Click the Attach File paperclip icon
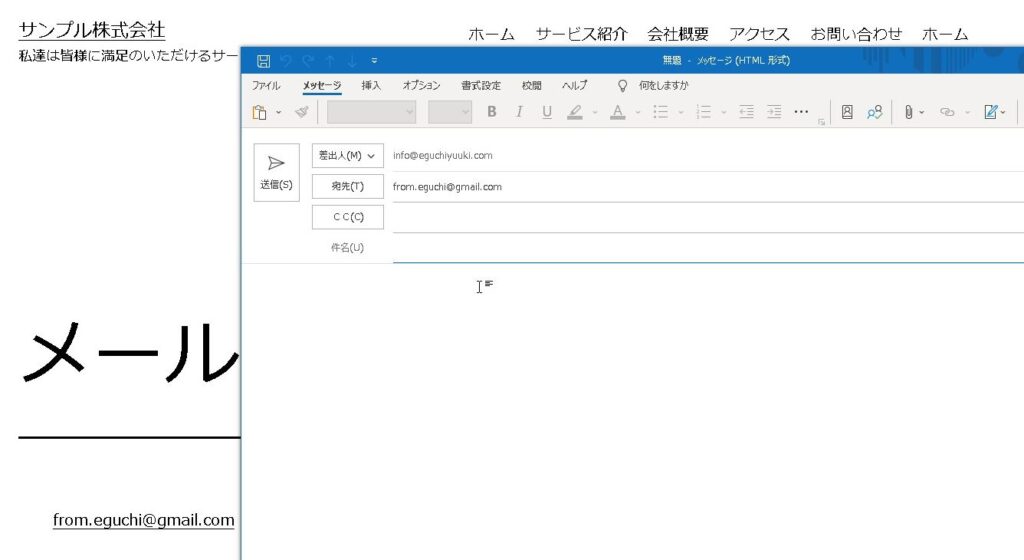 coord(908,112)
